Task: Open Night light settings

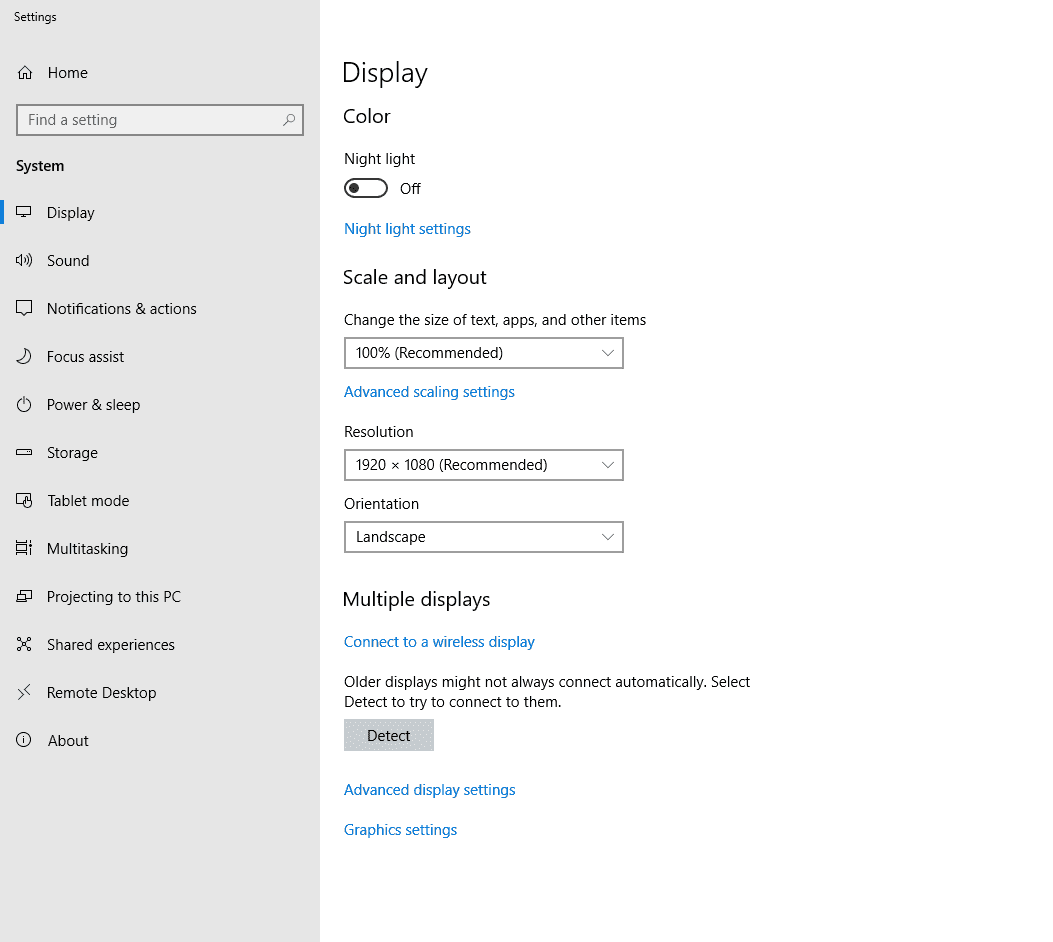Action: click(407, 228)
